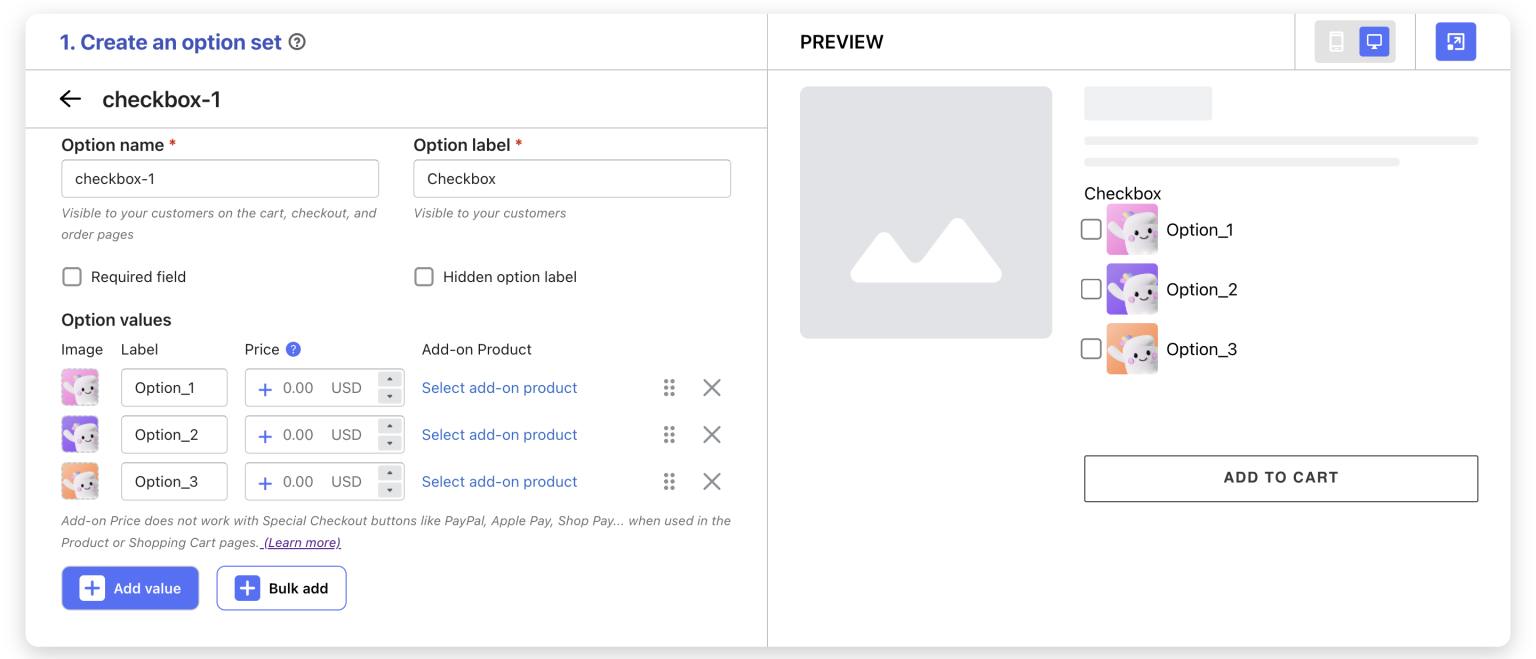Delete the Option_3 value with the X icon
This screenshot has width=1536, height=659.
[x=711, y=481]
